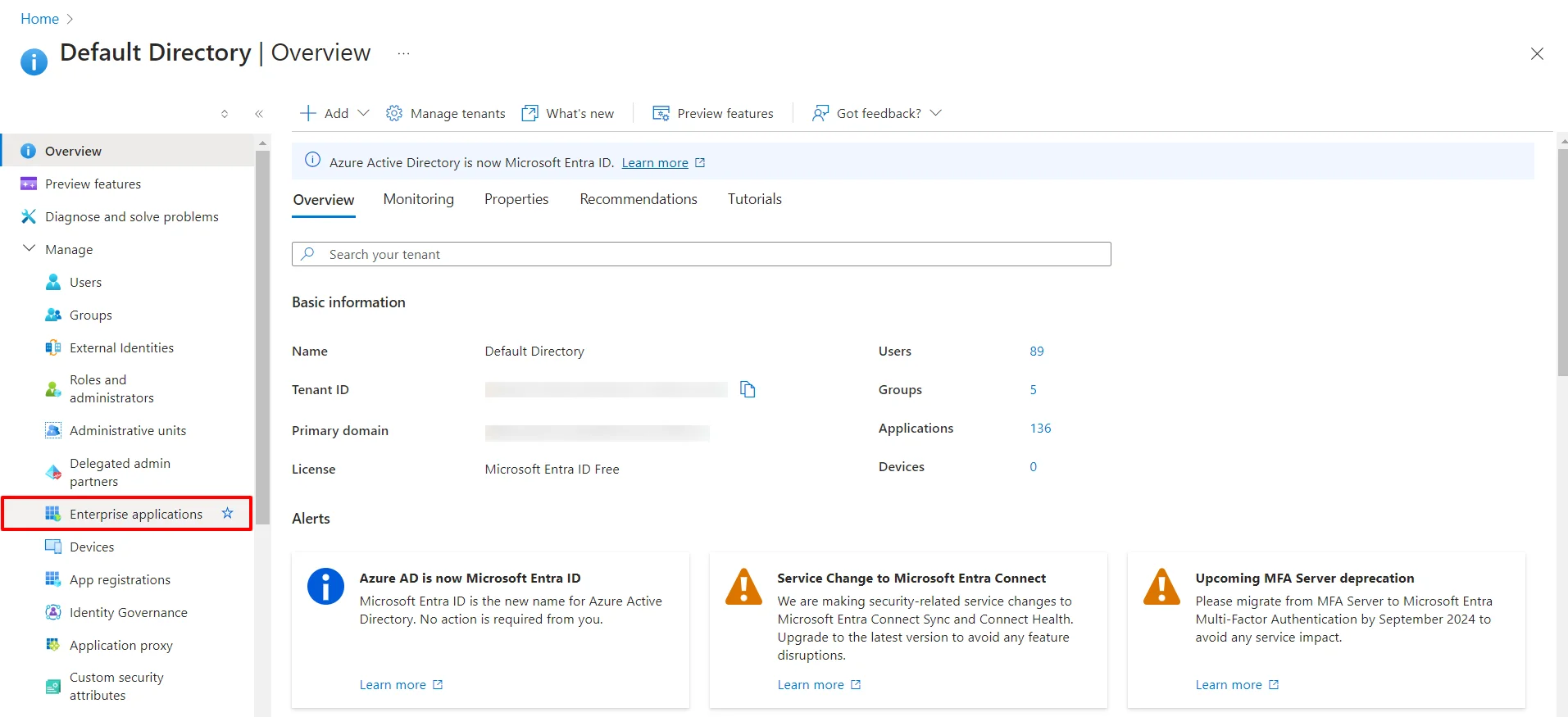
Task: Click Delegated admin partners icon
Action: (x=53, y=472)
